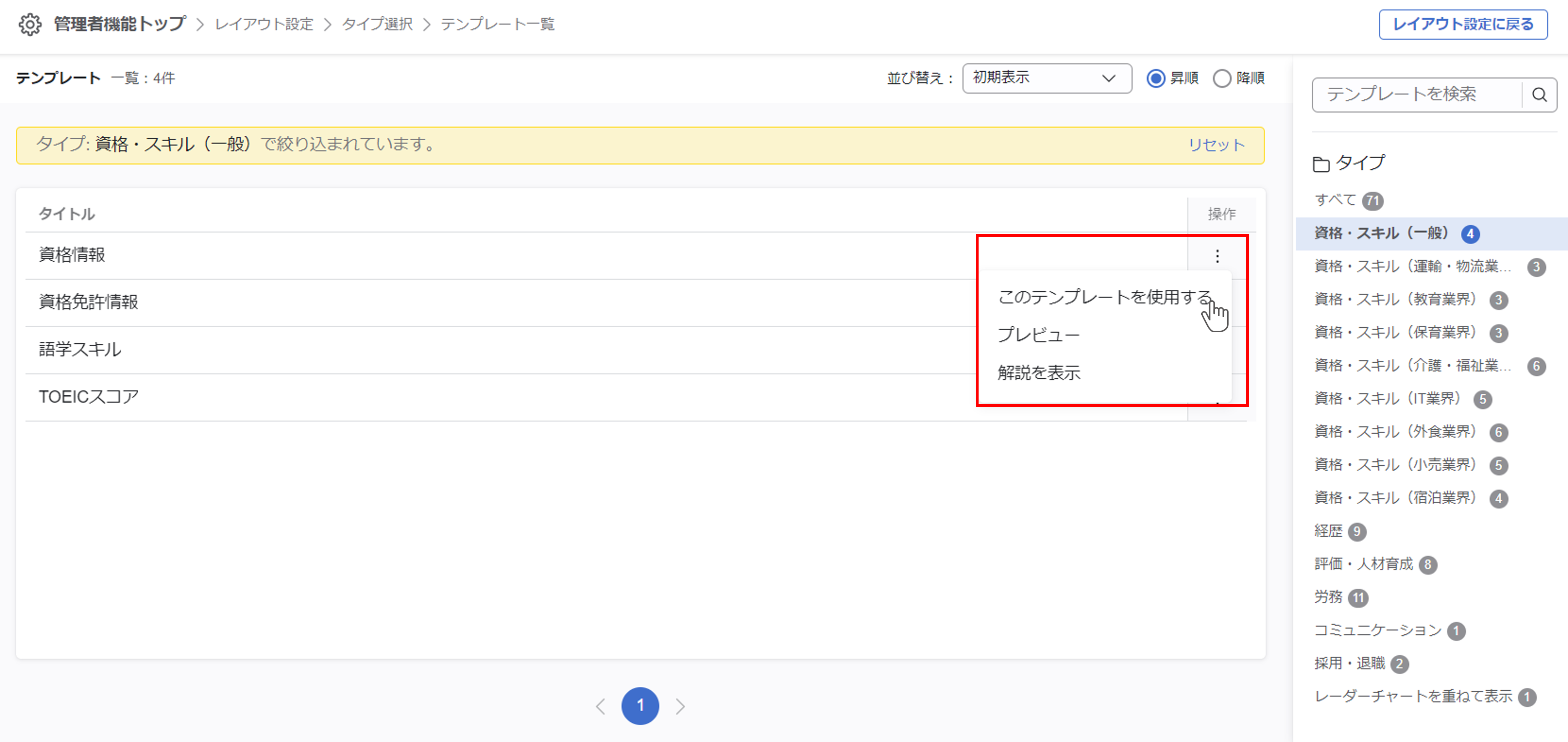Open the three-dot menu for 資格情報 row

(1217, 256)
